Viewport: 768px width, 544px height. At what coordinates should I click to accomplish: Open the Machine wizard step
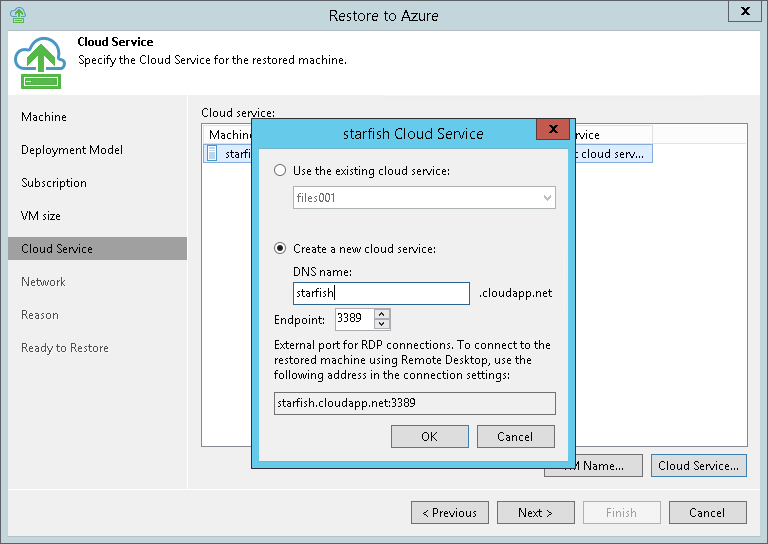[44, 117]
